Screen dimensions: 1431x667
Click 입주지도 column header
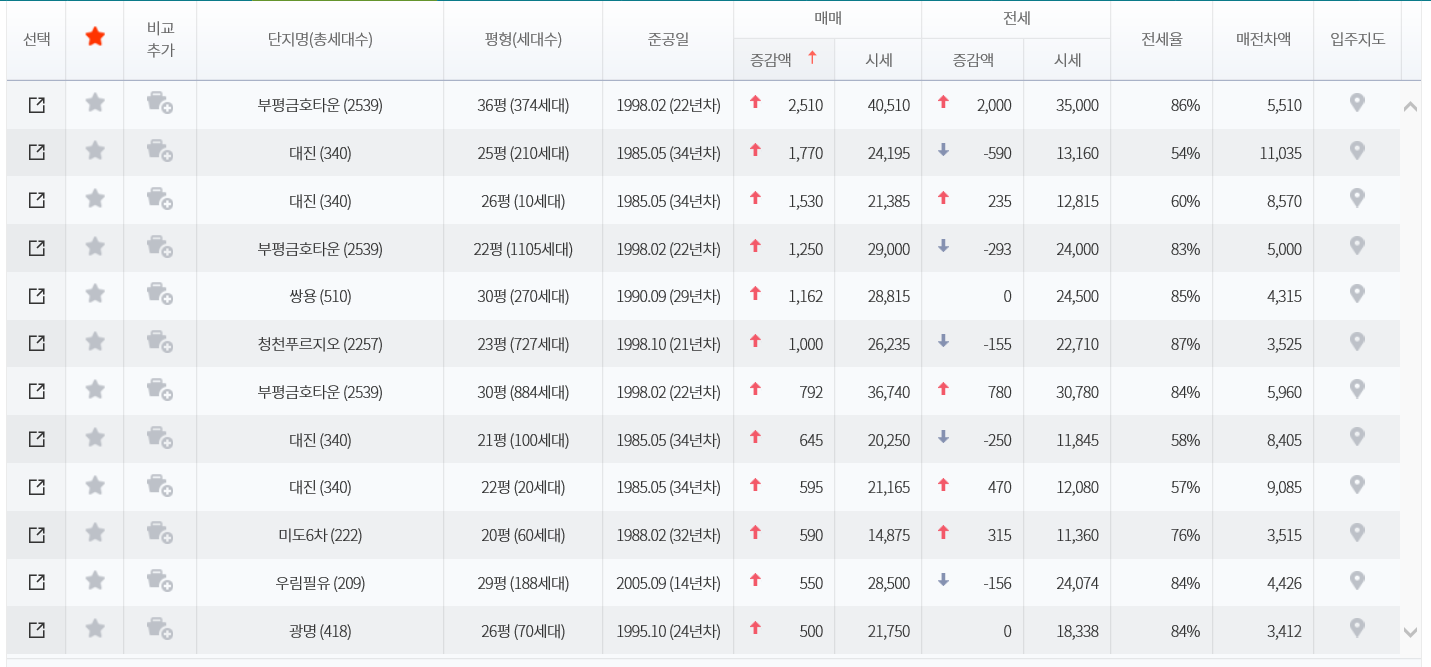[1357, 40]
